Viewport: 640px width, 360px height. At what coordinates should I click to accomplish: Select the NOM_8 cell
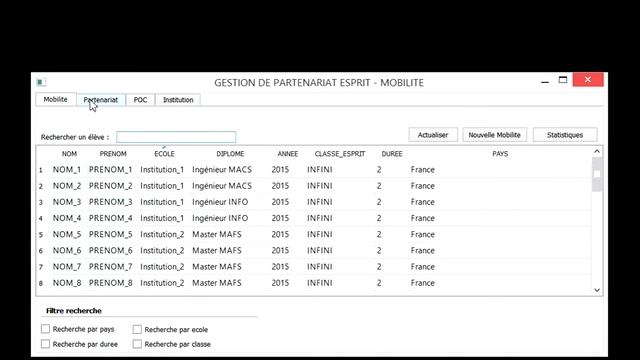(67, 282)
